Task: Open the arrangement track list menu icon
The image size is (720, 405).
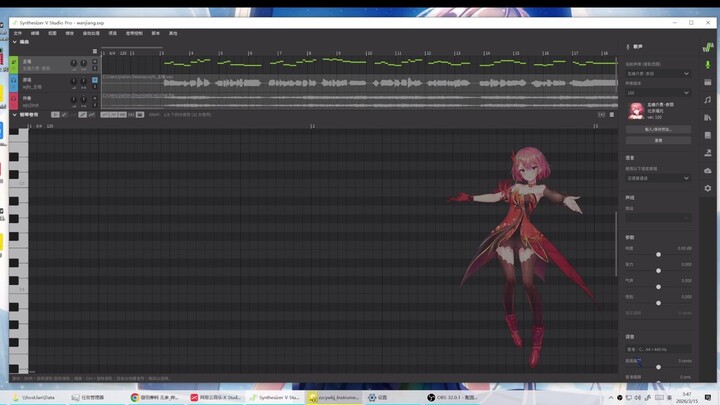Action: pos(95,51)
